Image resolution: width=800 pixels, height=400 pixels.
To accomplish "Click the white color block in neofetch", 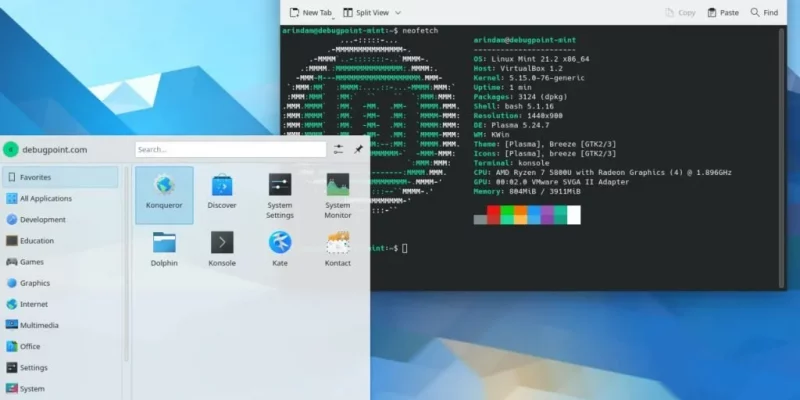I will click(x=573, y=215).
